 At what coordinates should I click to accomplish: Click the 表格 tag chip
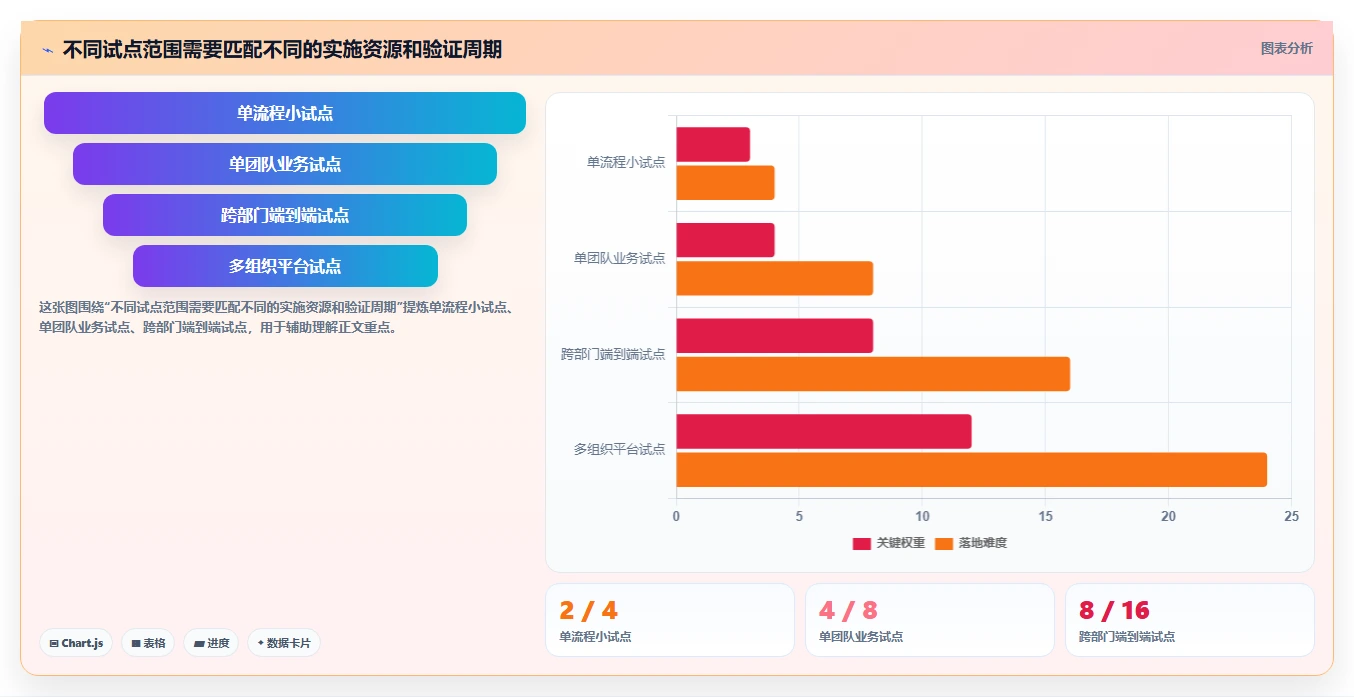tap(148, 643)
